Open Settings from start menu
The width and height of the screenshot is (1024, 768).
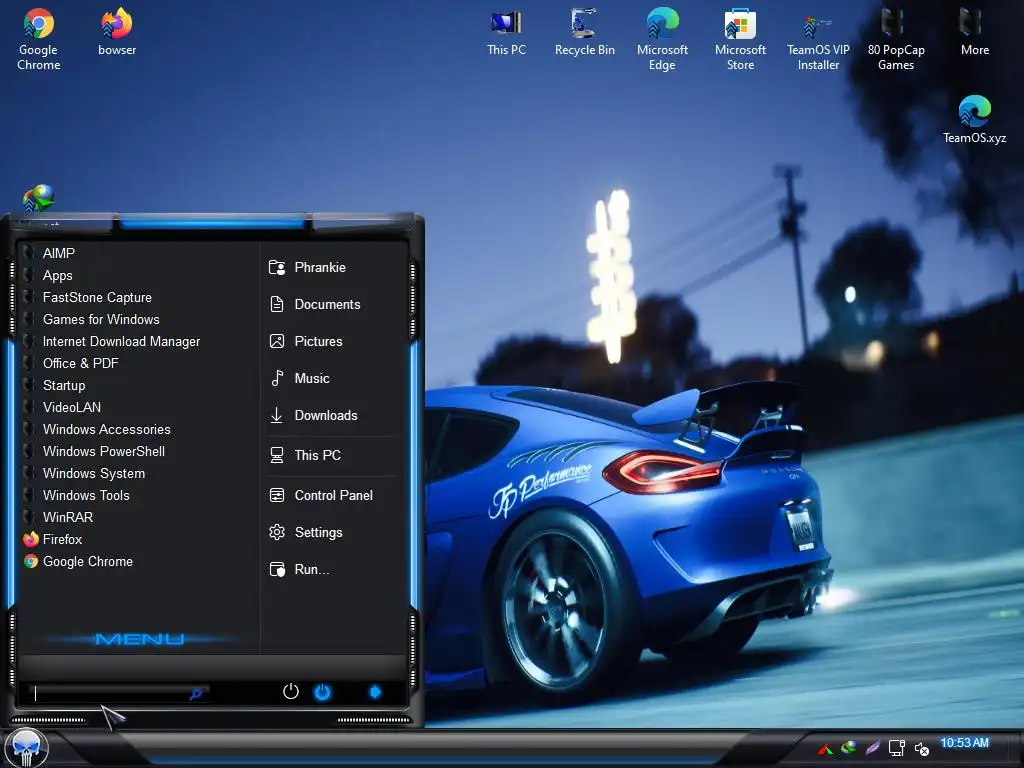333,532
